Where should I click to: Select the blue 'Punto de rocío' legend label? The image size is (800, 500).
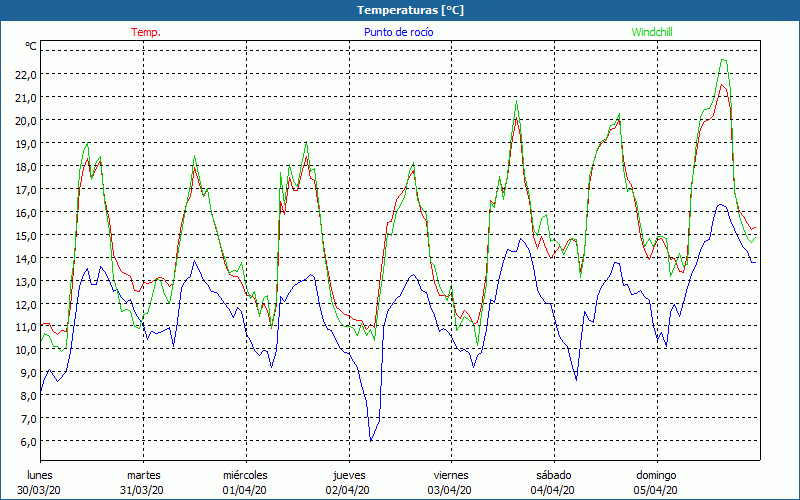(x=398, y=32)
